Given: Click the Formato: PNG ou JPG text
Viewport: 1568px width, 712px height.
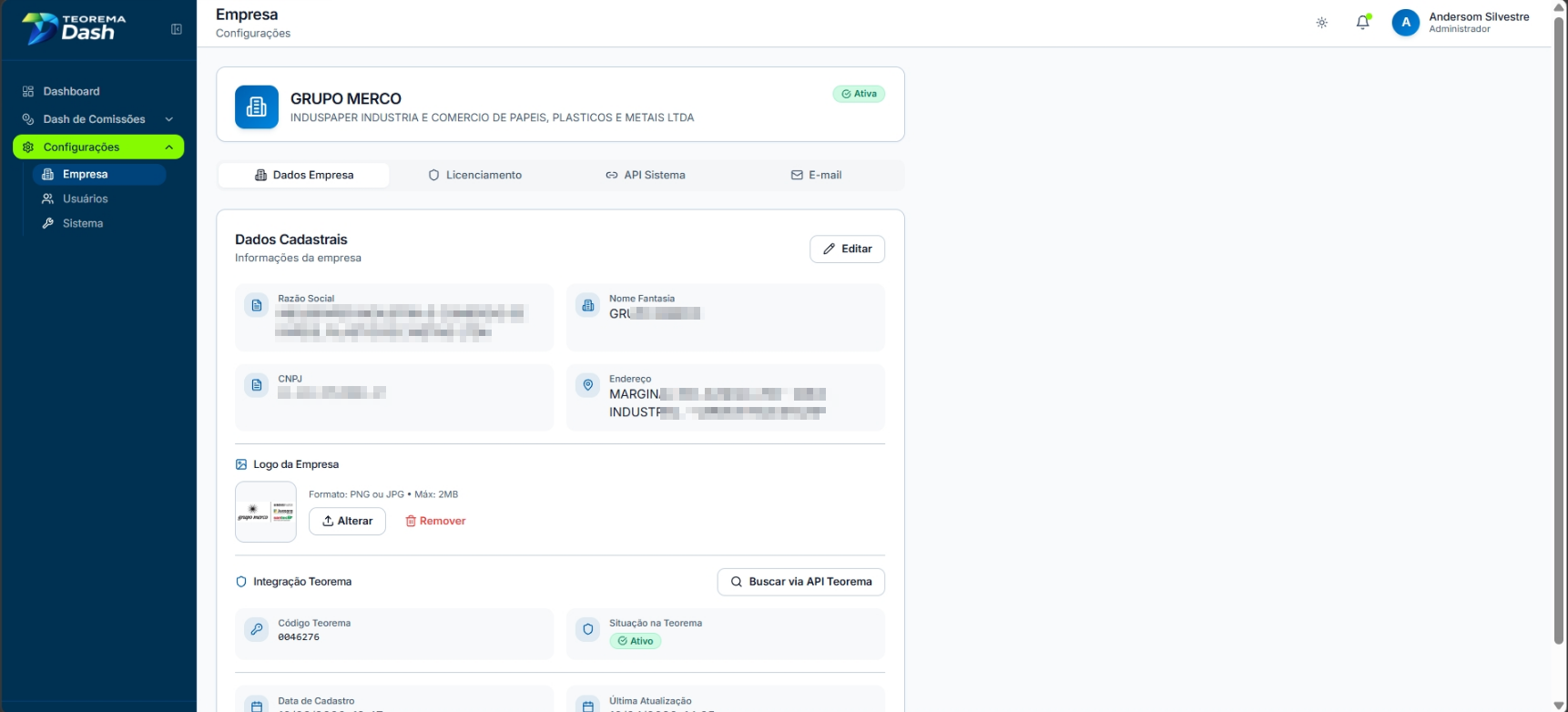Looking at the screenshot, I should (383, 494).
